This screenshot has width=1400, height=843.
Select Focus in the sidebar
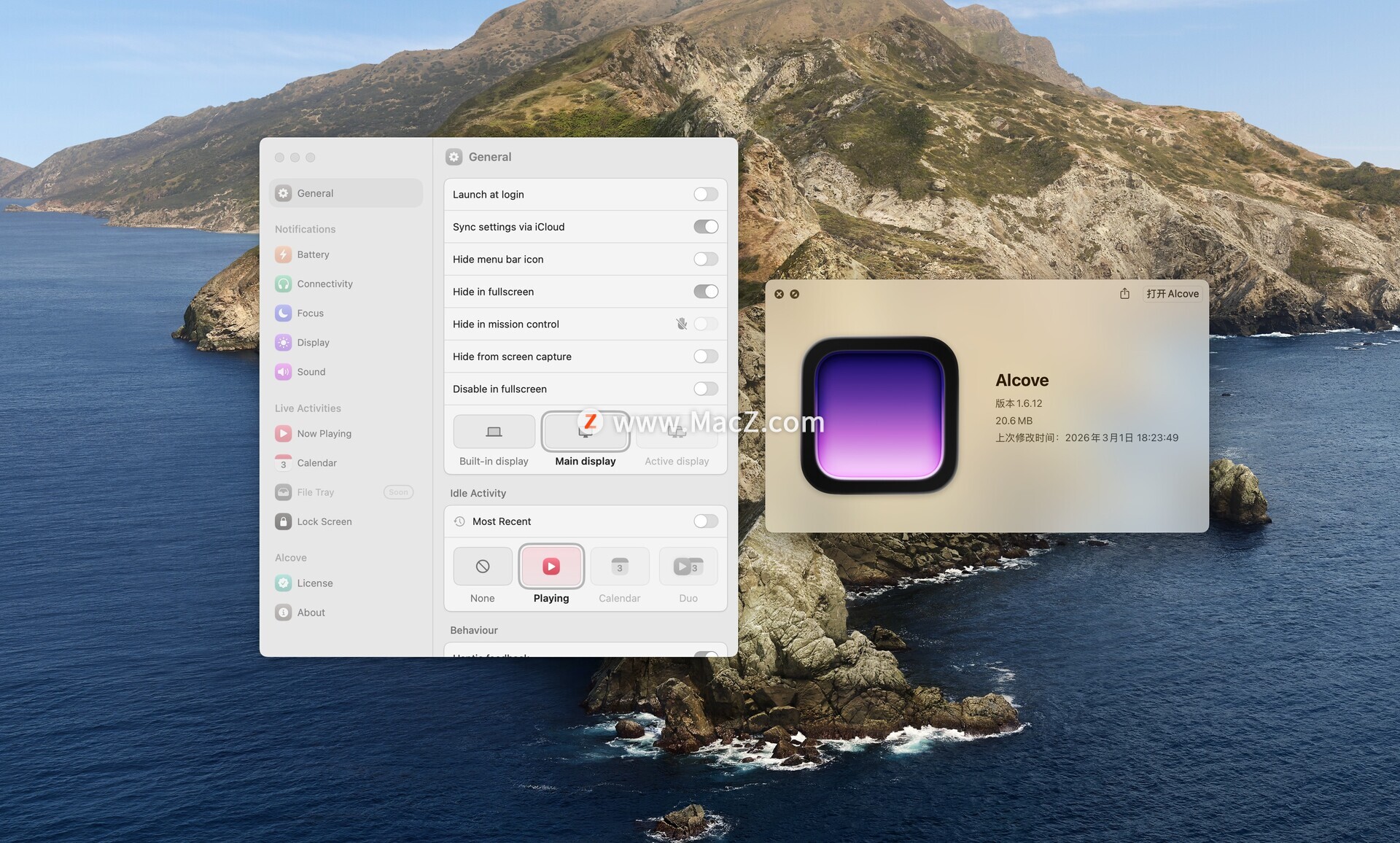(x=310, y=313)
